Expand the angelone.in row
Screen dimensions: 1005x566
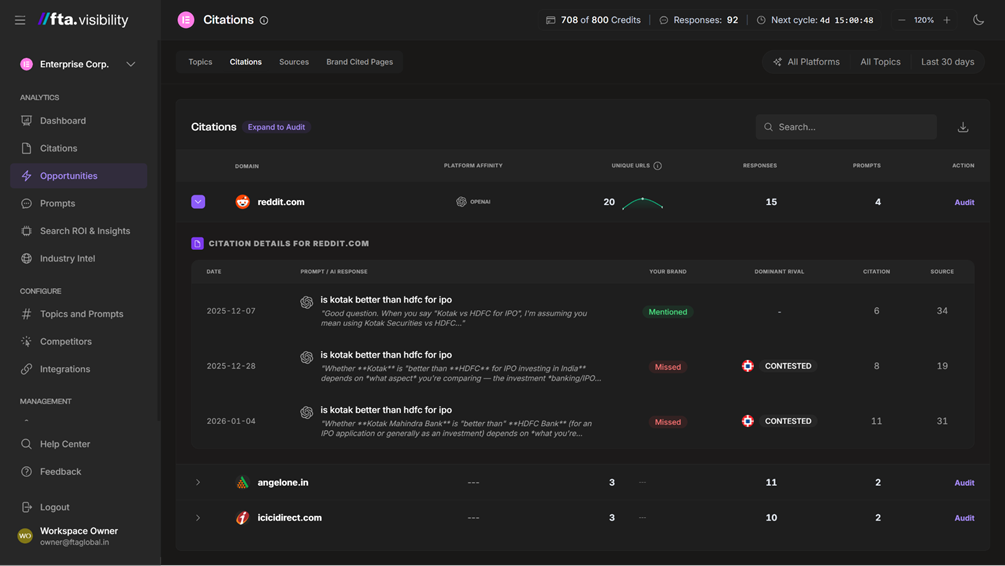point(198,482)
